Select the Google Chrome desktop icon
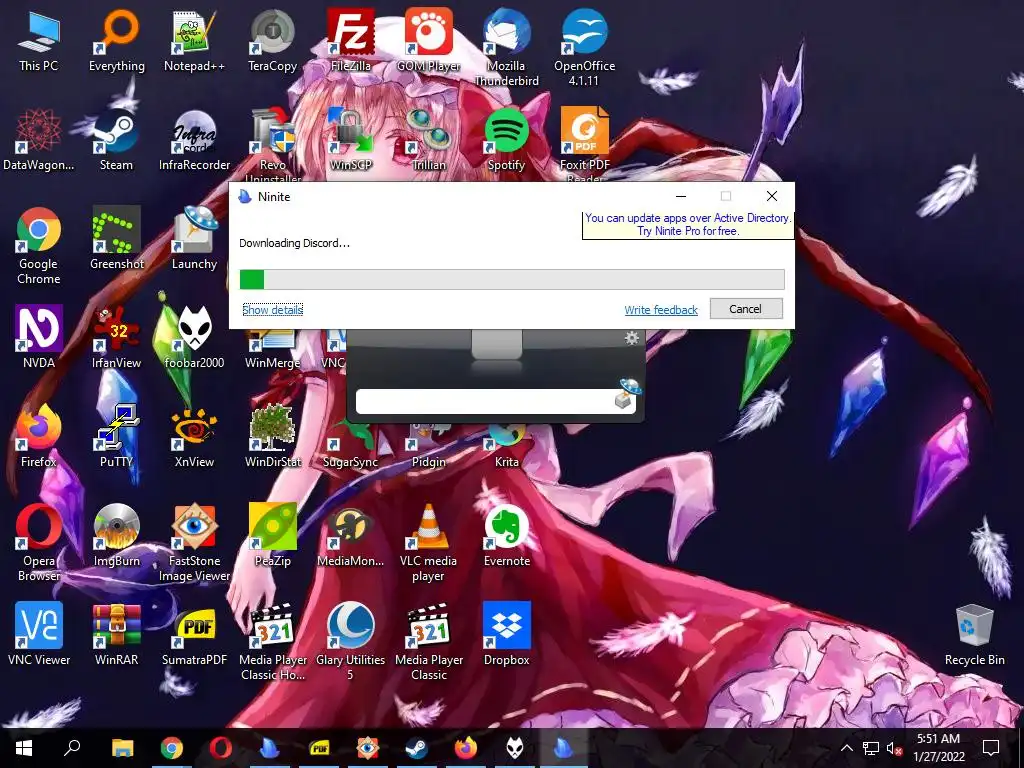 coord(39,246)
